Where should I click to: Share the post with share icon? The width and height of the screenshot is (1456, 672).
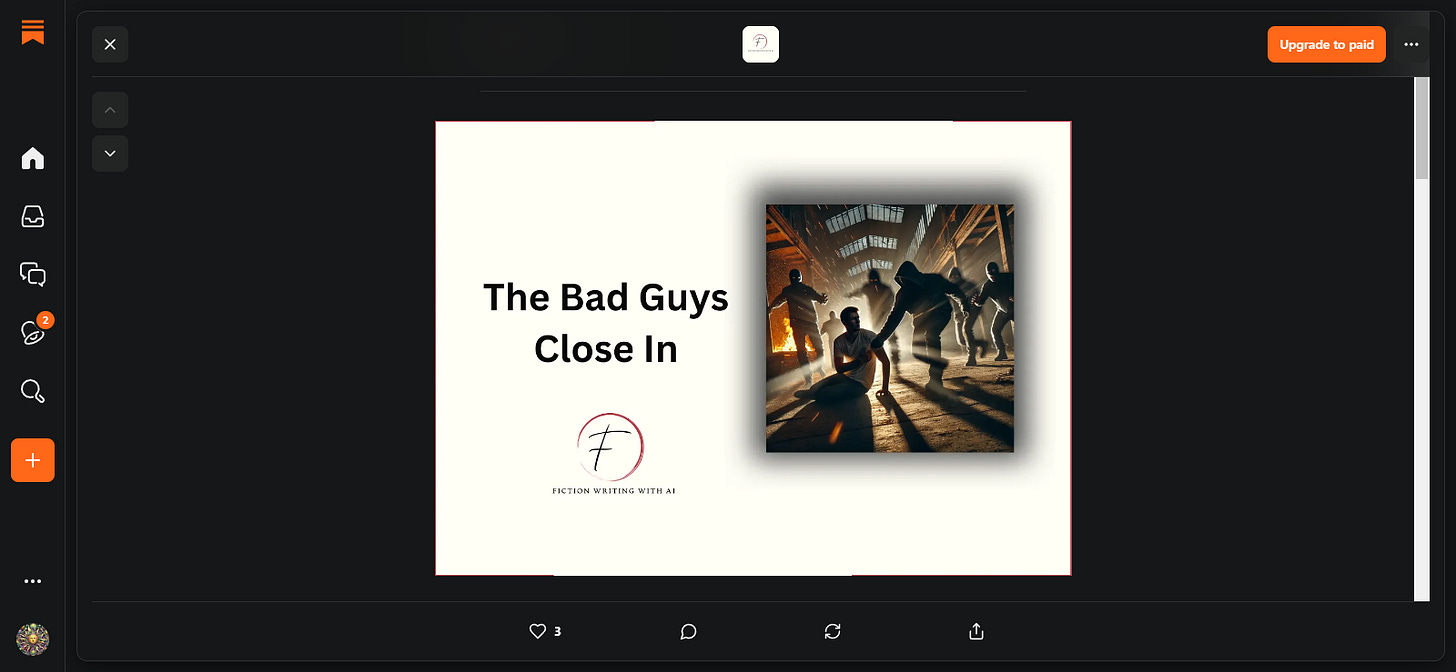(x=977, y=631)
